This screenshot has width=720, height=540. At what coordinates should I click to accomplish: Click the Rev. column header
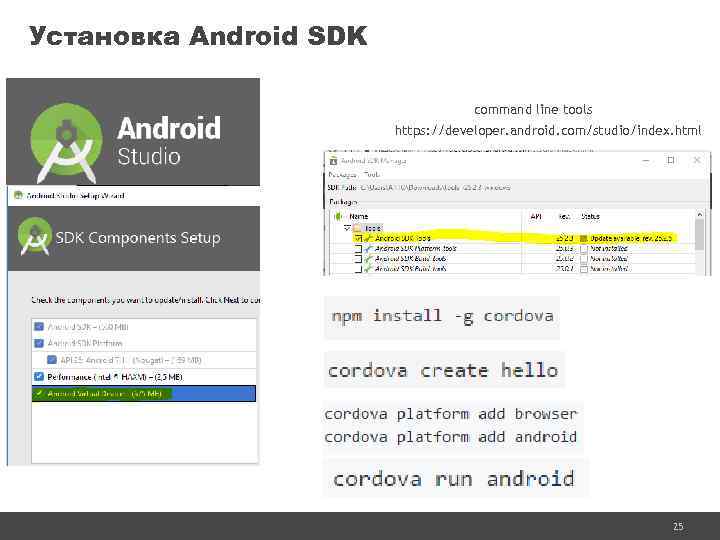[x=564, y=216]
